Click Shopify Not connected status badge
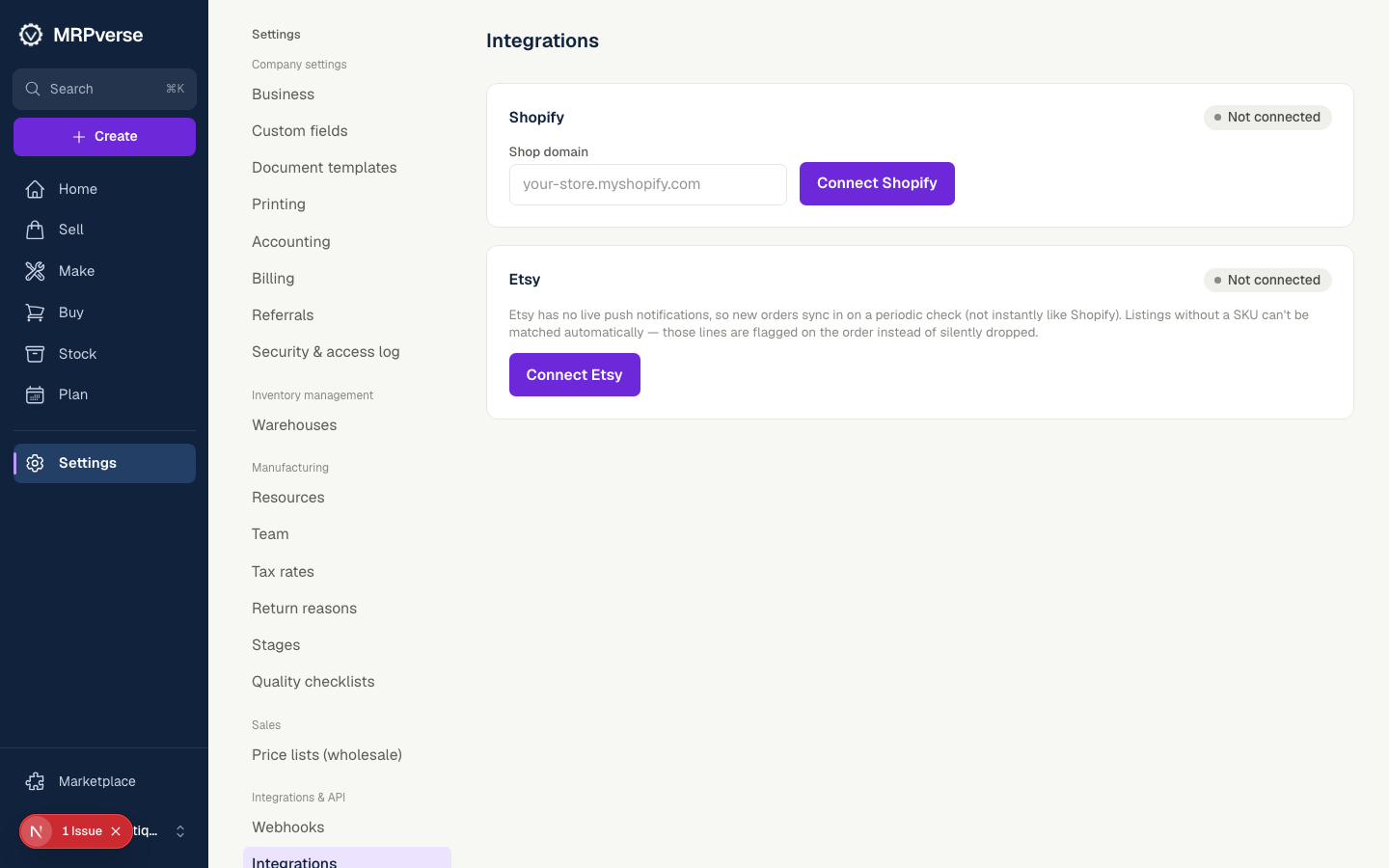The height and width of the screenshot is (868, 1389). (1267, 118)
